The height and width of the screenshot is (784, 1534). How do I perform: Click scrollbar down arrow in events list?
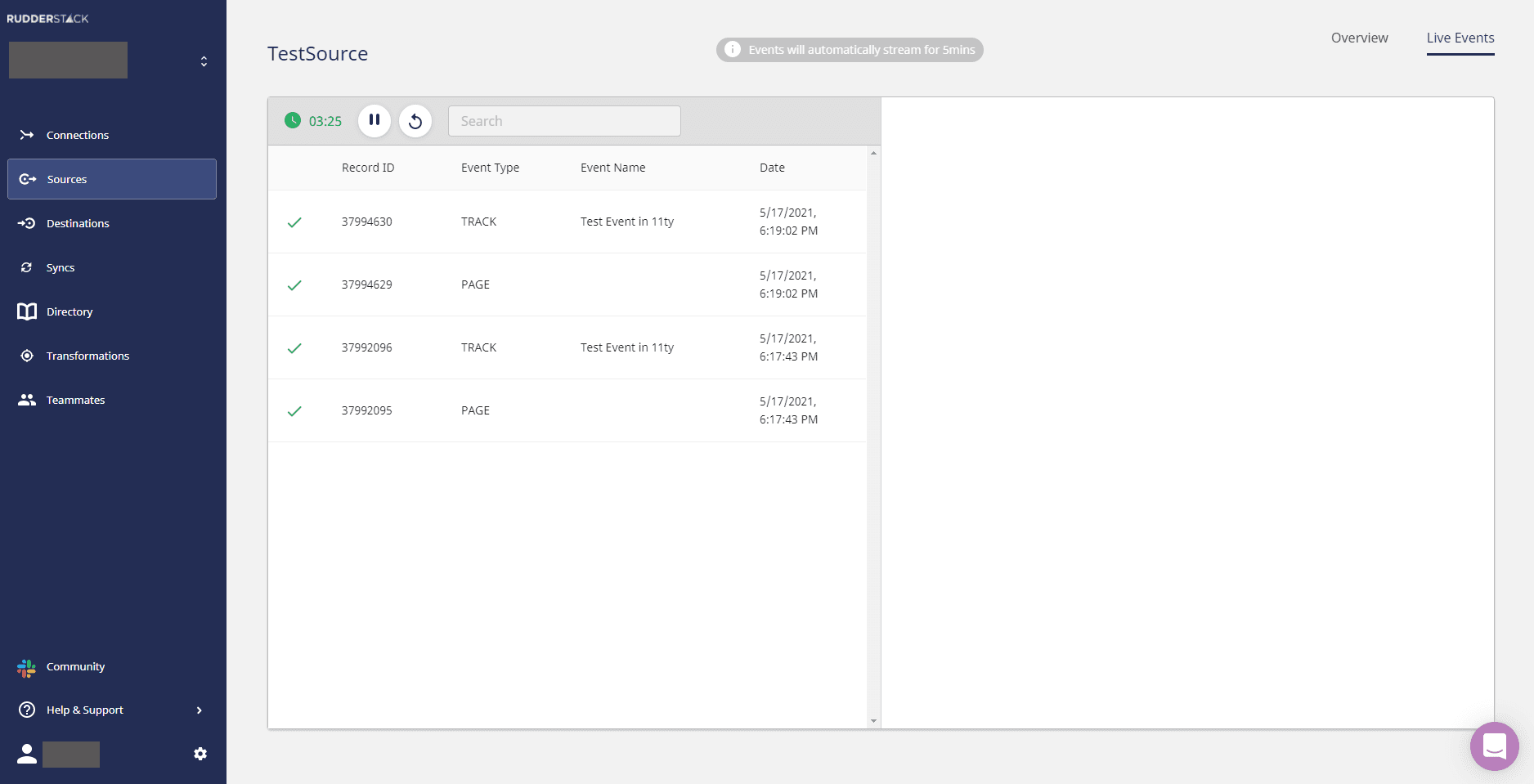pyautogui.click(x=873, y=721)
